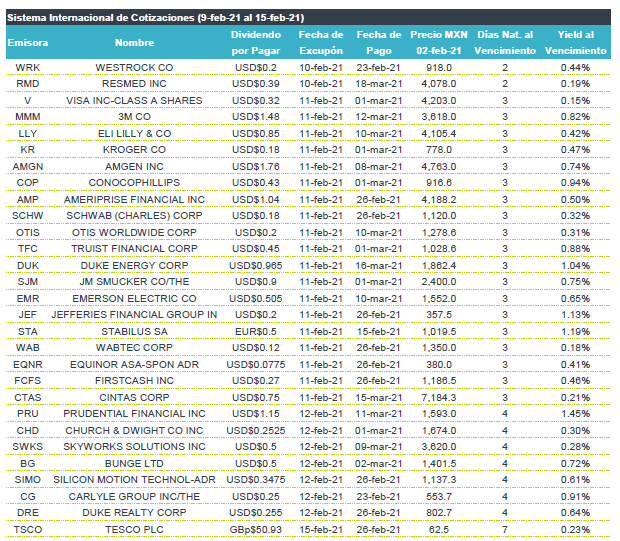Click the name CARLYLE GROUP INC/THE
Viewport: 620px width, 541px height.
(134, 497)
